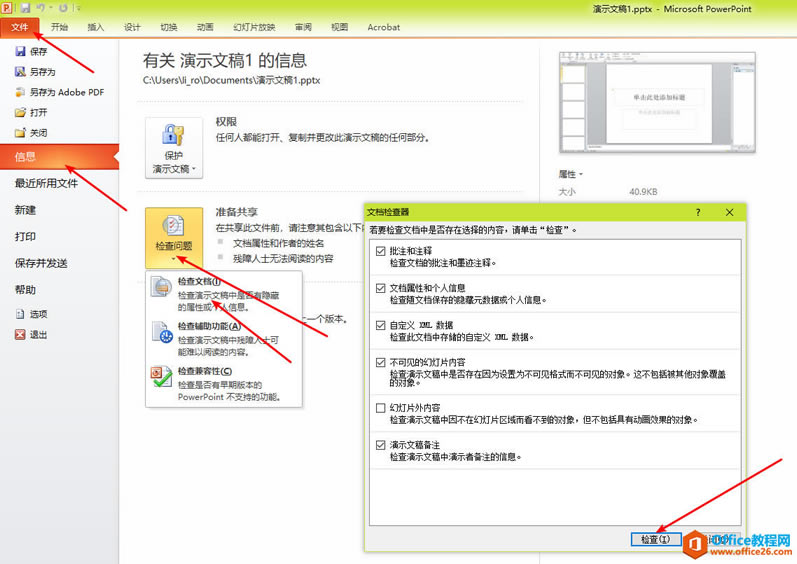This screenshot has width=797, height=564.
Task: Click the Undo icon in quick access toolbar
Action: coord(41,8)
